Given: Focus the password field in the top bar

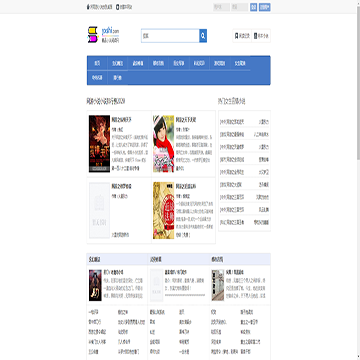Looking at the screenshot, I should click(x=240, y=7).
